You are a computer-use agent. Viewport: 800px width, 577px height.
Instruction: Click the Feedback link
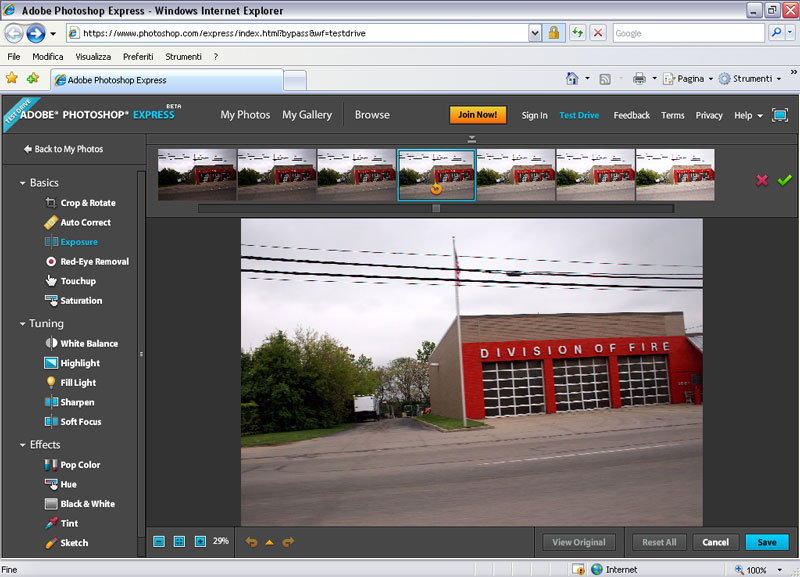[631, 115]
